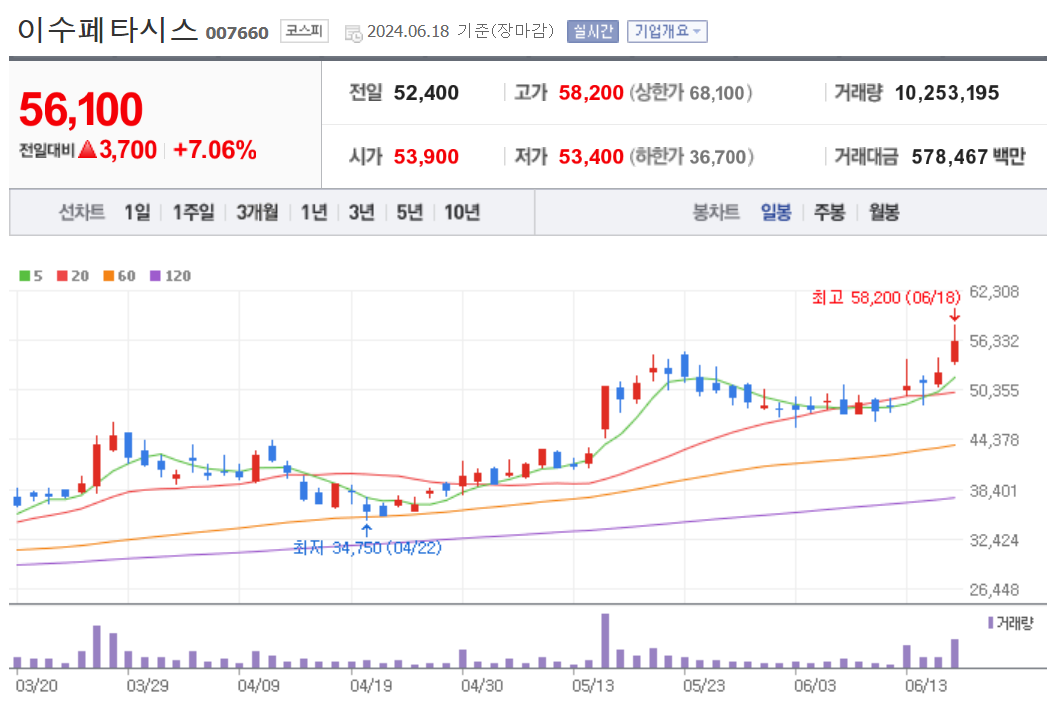The image size is (1047, 710).
Task: Click the upper limit 상한가 68,100
Action: tap(691, 93)
